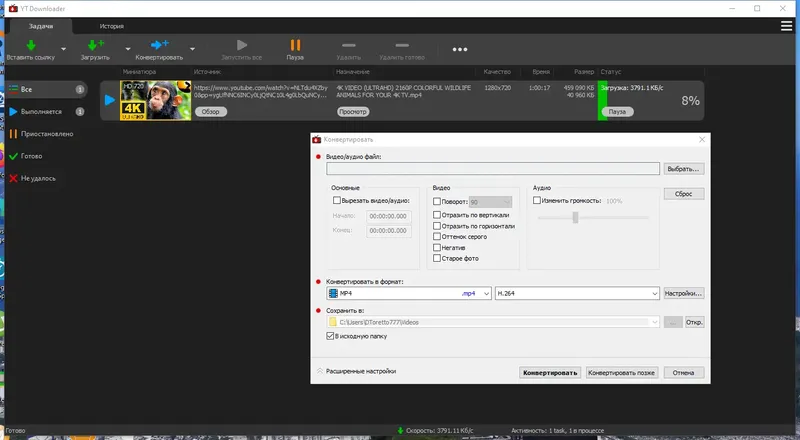Pause all tasks with the orange Pause icon
800x440 pixels.
click(295, 45)
